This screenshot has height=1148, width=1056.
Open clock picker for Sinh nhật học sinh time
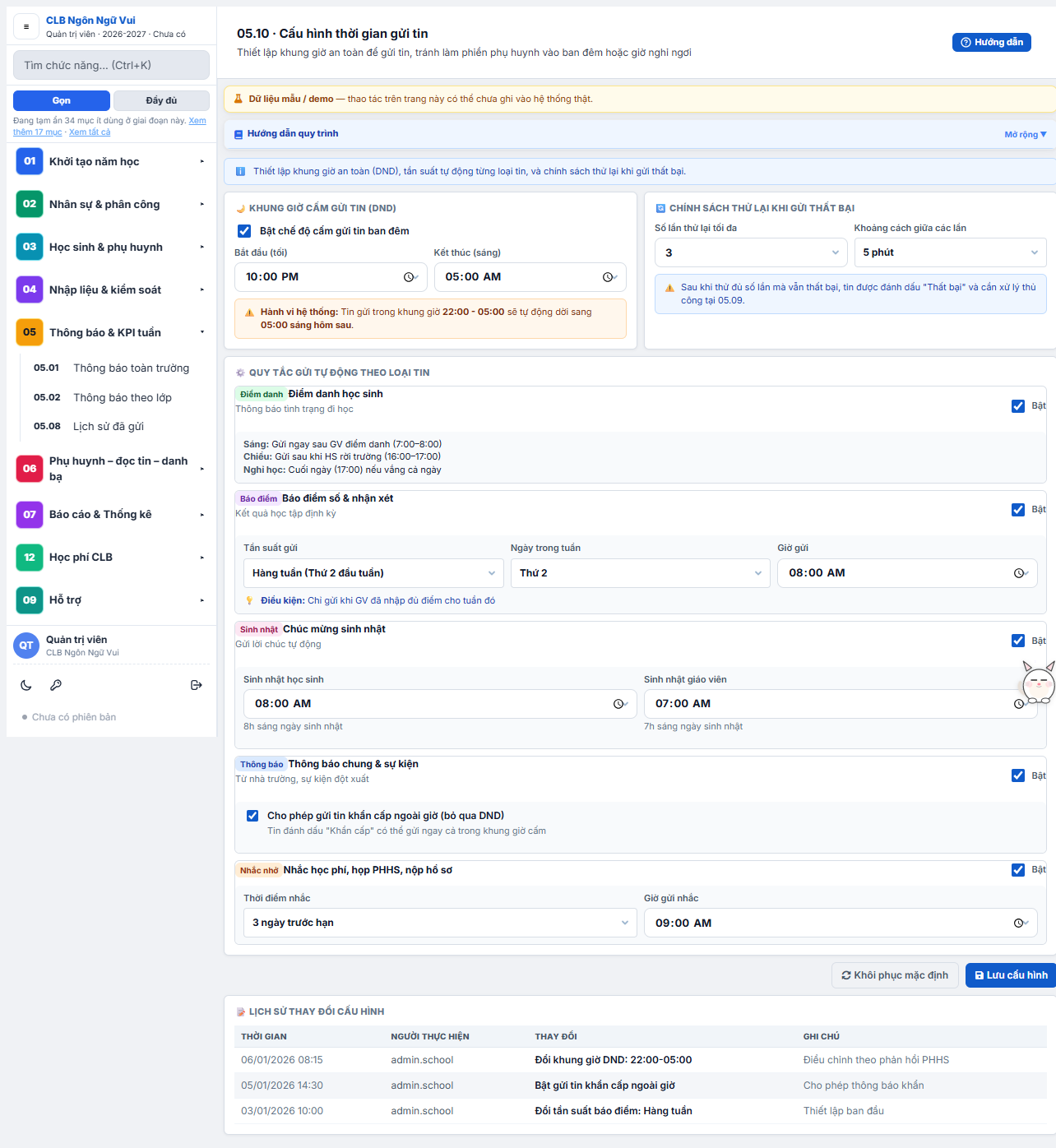coord(618,704)
